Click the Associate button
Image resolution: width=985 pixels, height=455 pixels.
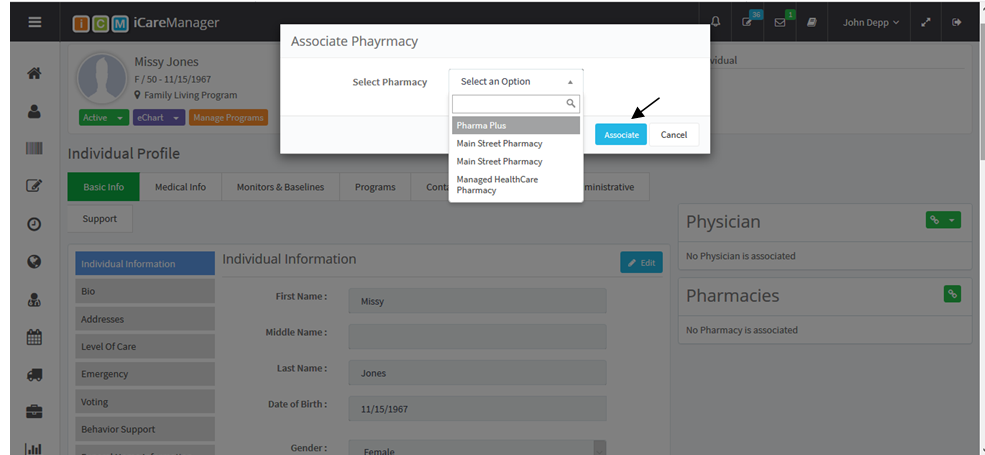(621, 134)
